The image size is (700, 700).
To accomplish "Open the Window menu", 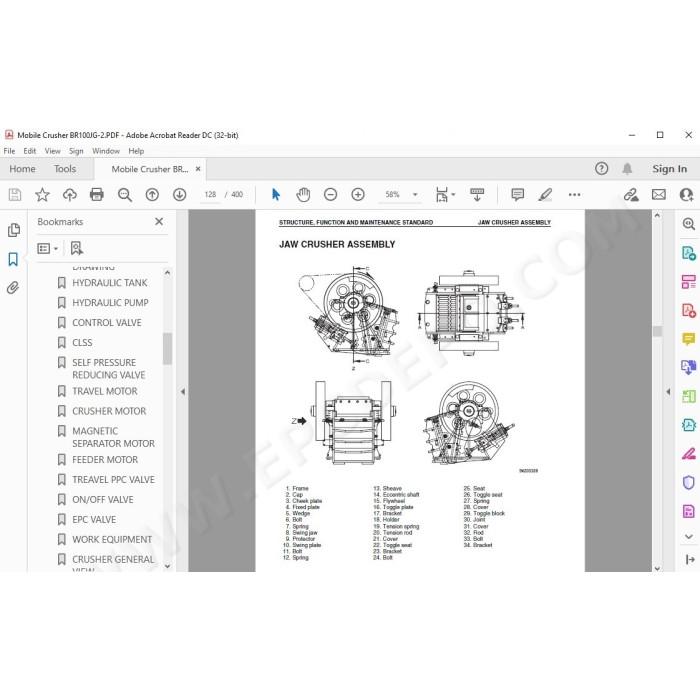I will pyautogui.click(x=106, y=151).
